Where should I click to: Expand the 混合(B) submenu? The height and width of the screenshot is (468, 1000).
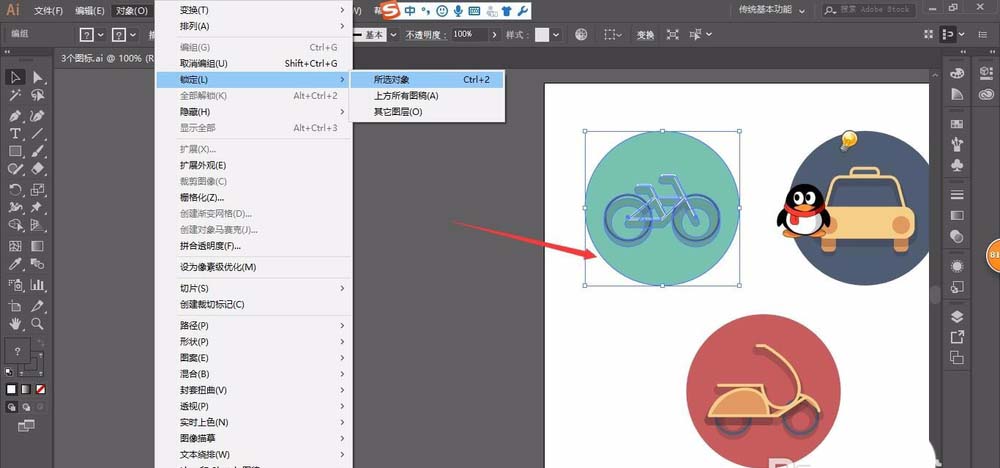point(254,374)
